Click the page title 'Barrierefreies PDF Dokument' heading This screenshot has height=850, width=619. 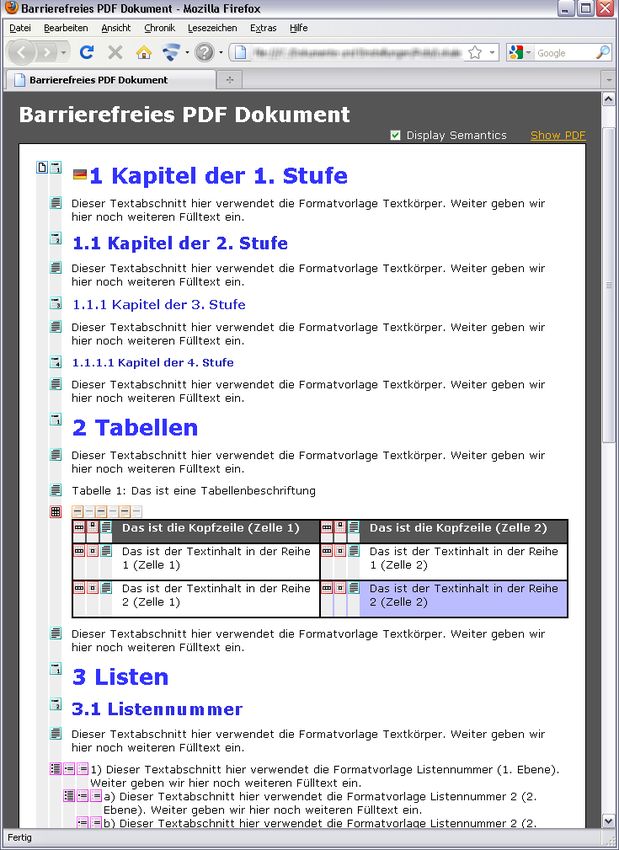[184, 114]
